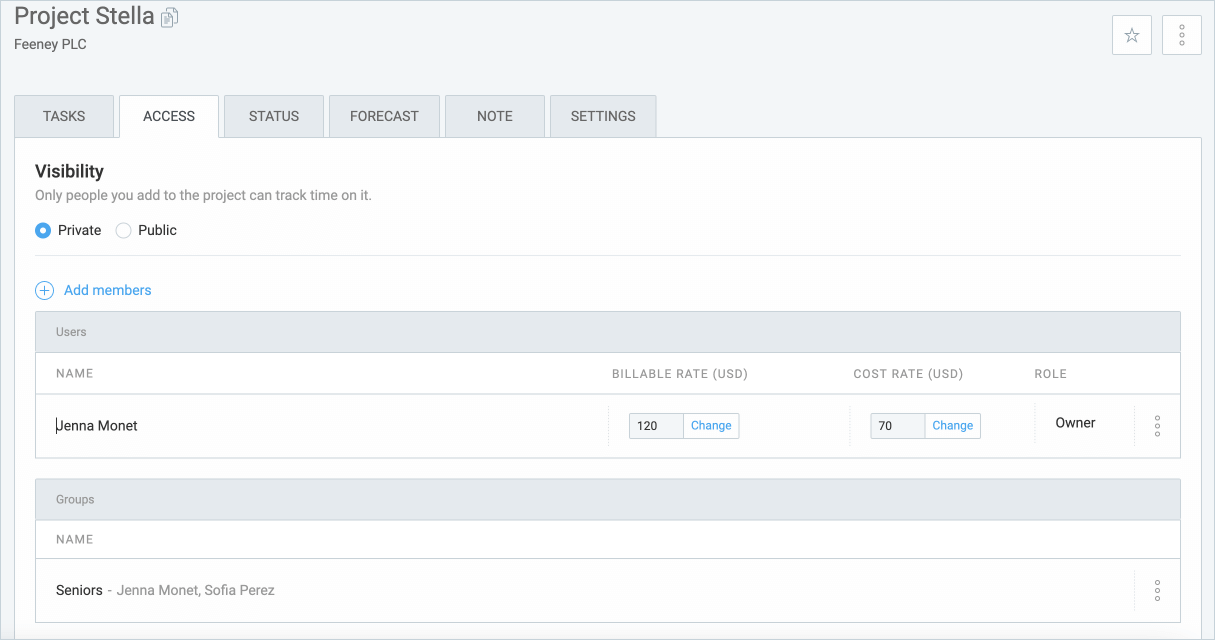Click Add members
The width and height of the screenshot is (1215, 640).
107,290
